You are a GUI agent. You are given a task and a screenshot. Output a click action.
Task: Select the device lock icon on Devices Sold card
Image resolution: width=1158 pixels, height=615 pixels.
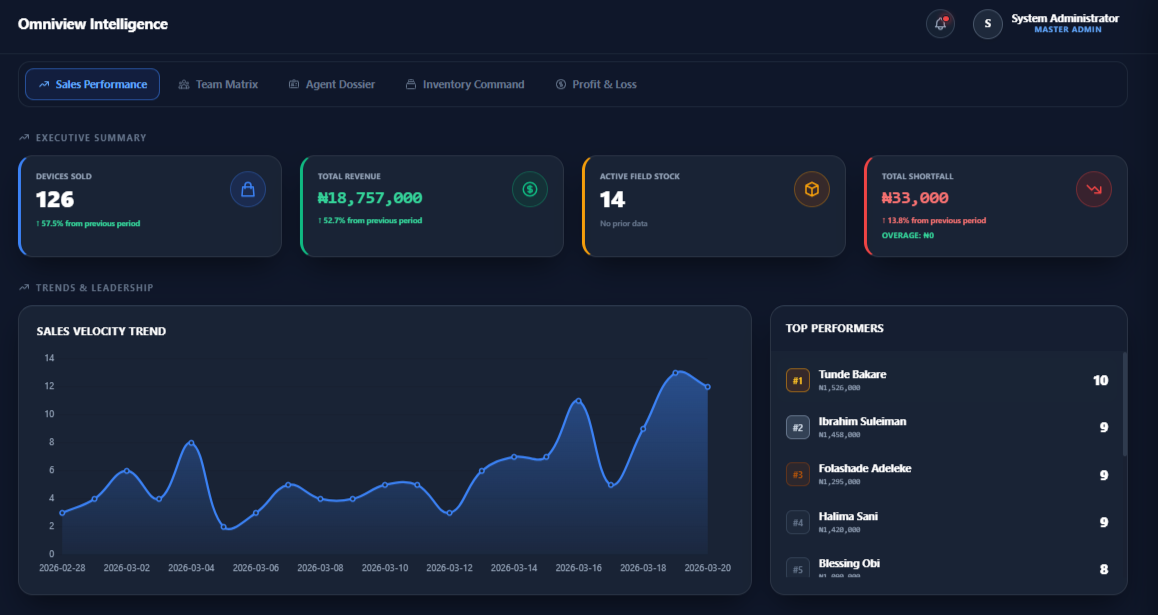[x=248, y=189]
